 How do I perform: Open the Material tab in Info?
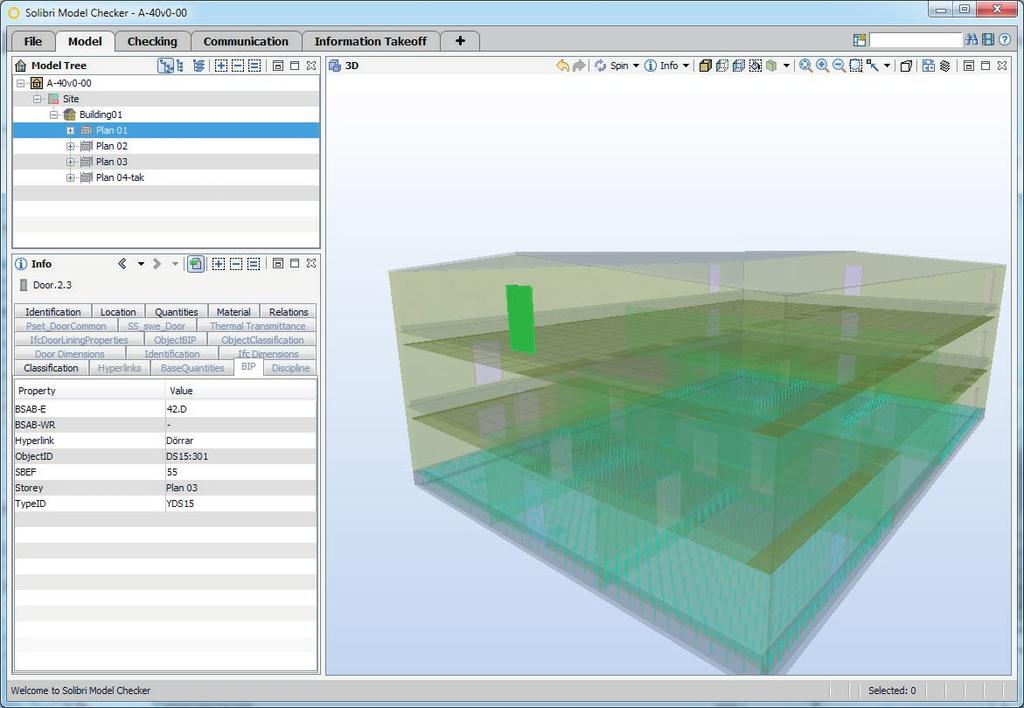click(x=234, y=312)
